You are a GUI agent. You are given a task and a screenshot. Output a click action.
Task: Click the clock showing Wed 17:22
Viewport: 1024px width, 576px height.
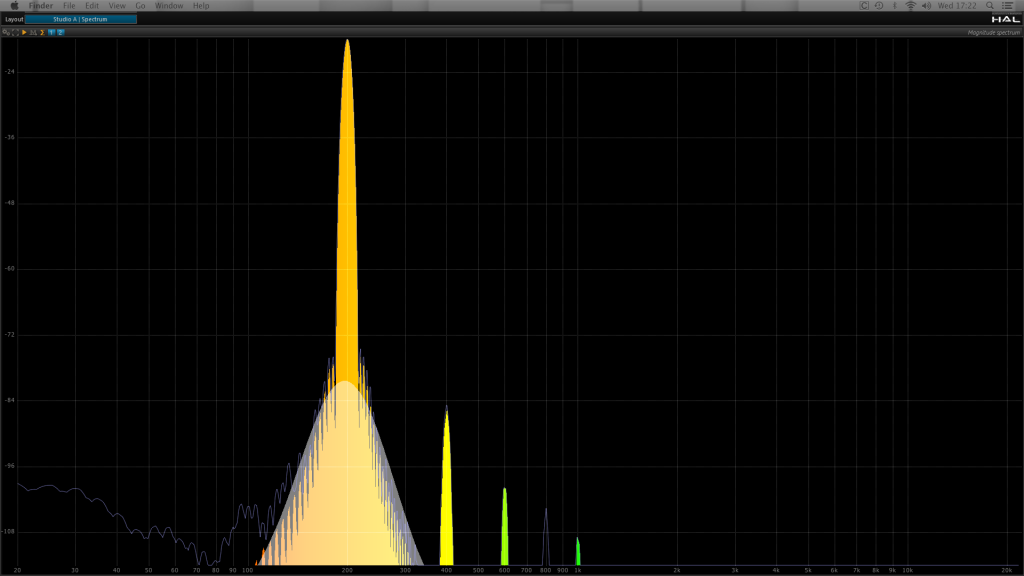coord(957,5)
